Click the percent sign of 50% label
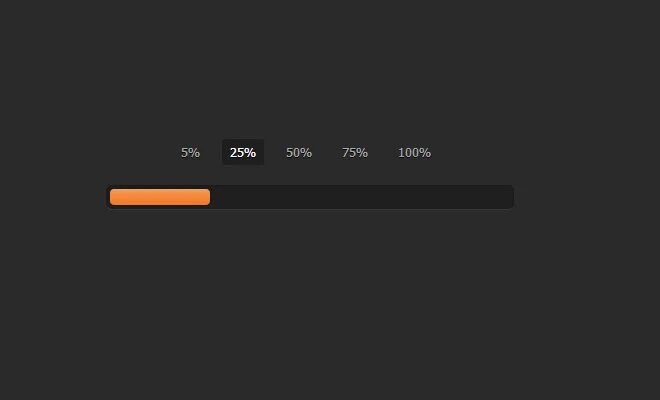Viewport: 660px width, 400px height. pos(306,152)
